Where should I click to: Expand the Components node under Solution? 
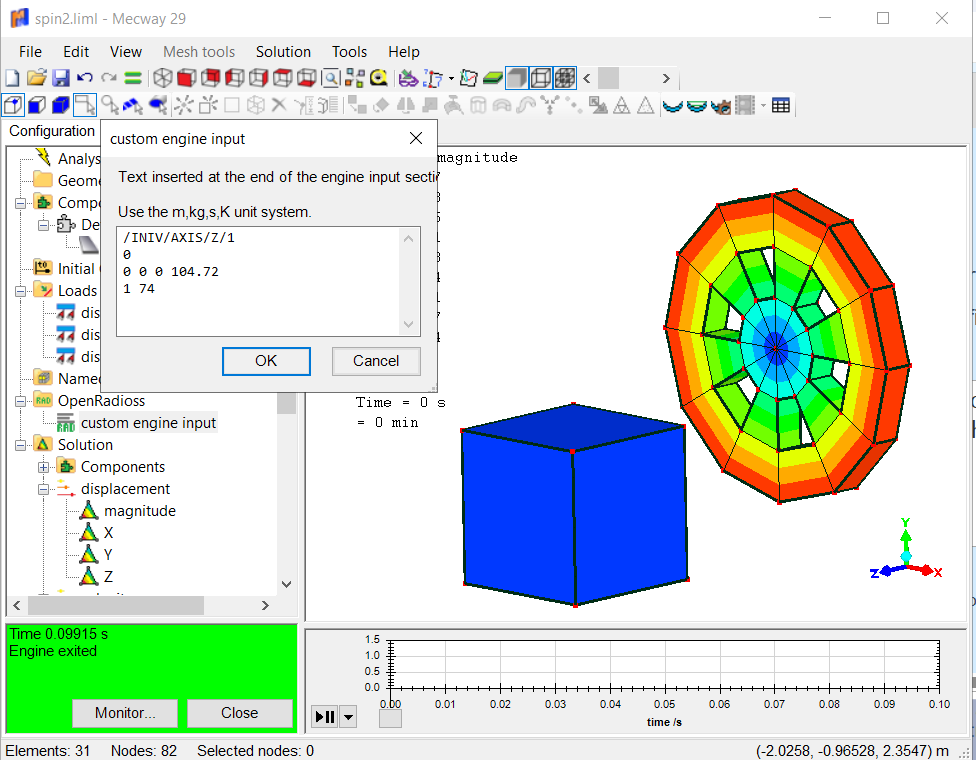tap(44, 467)
